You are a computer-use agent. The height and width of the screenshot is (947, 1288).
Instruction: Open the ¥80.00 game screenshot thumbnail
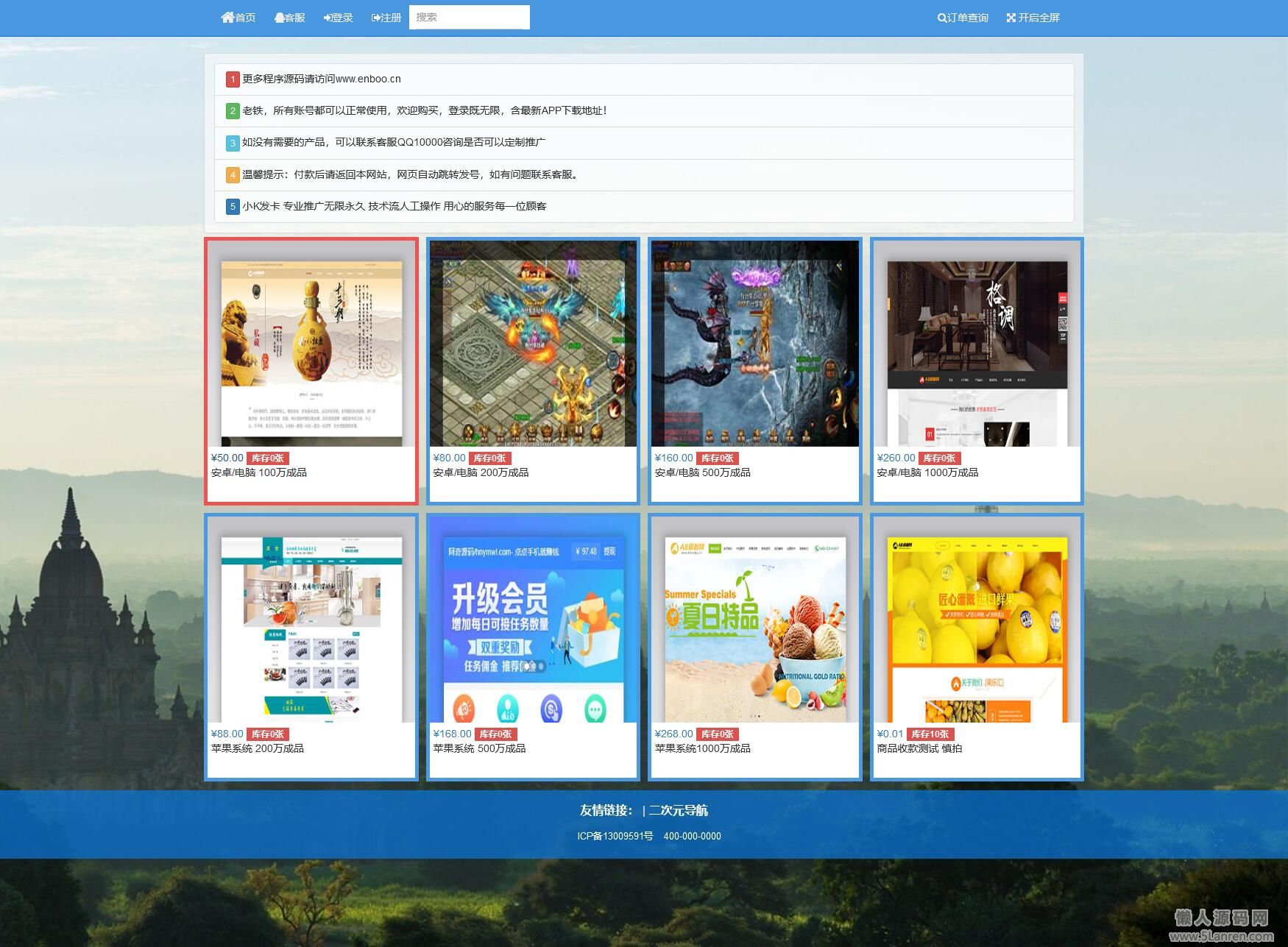533,344
